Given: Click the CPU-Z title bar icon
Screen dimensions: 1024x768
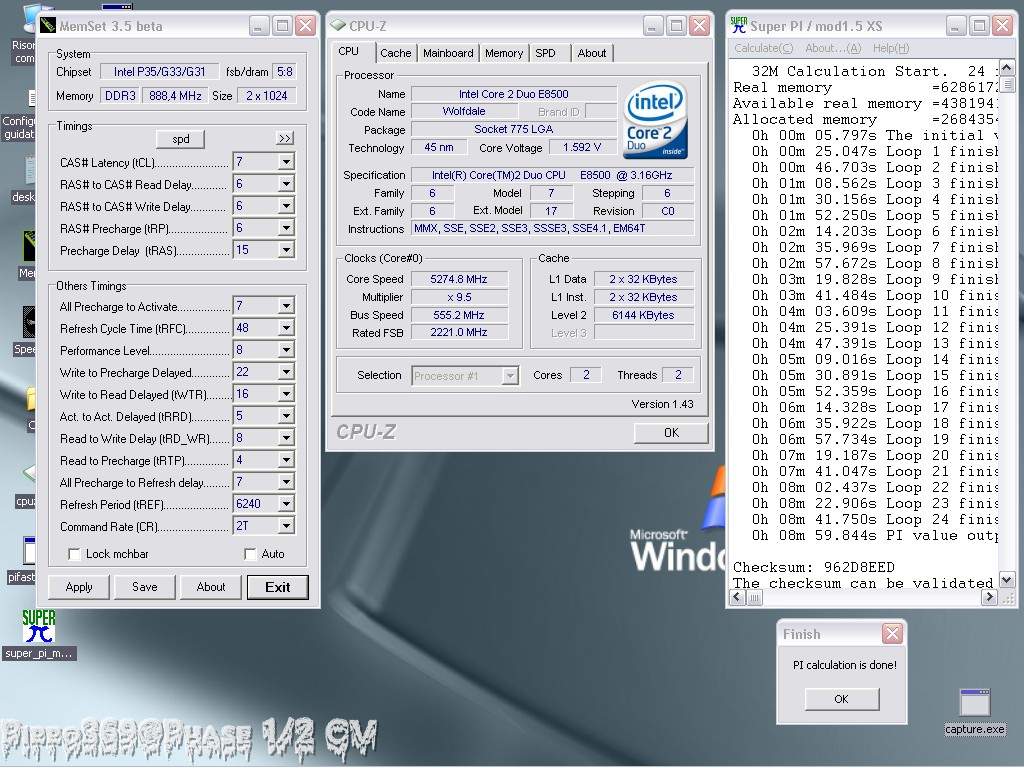Looking at the screenshot, I should click(x=338, y=26).
